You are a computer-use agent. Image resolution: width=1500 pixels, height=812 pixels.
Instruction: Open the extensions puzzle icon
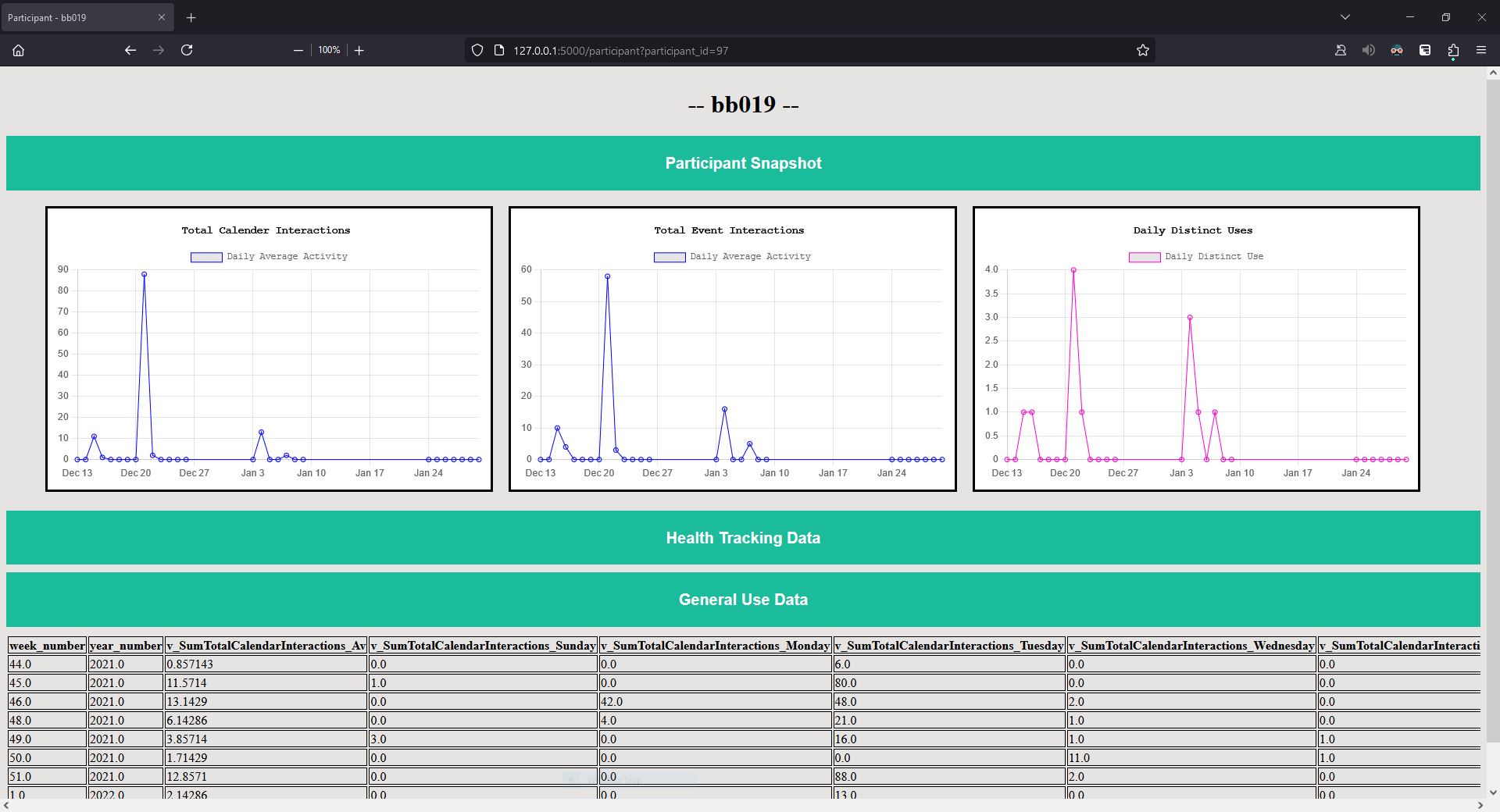tap(1453, 50)
